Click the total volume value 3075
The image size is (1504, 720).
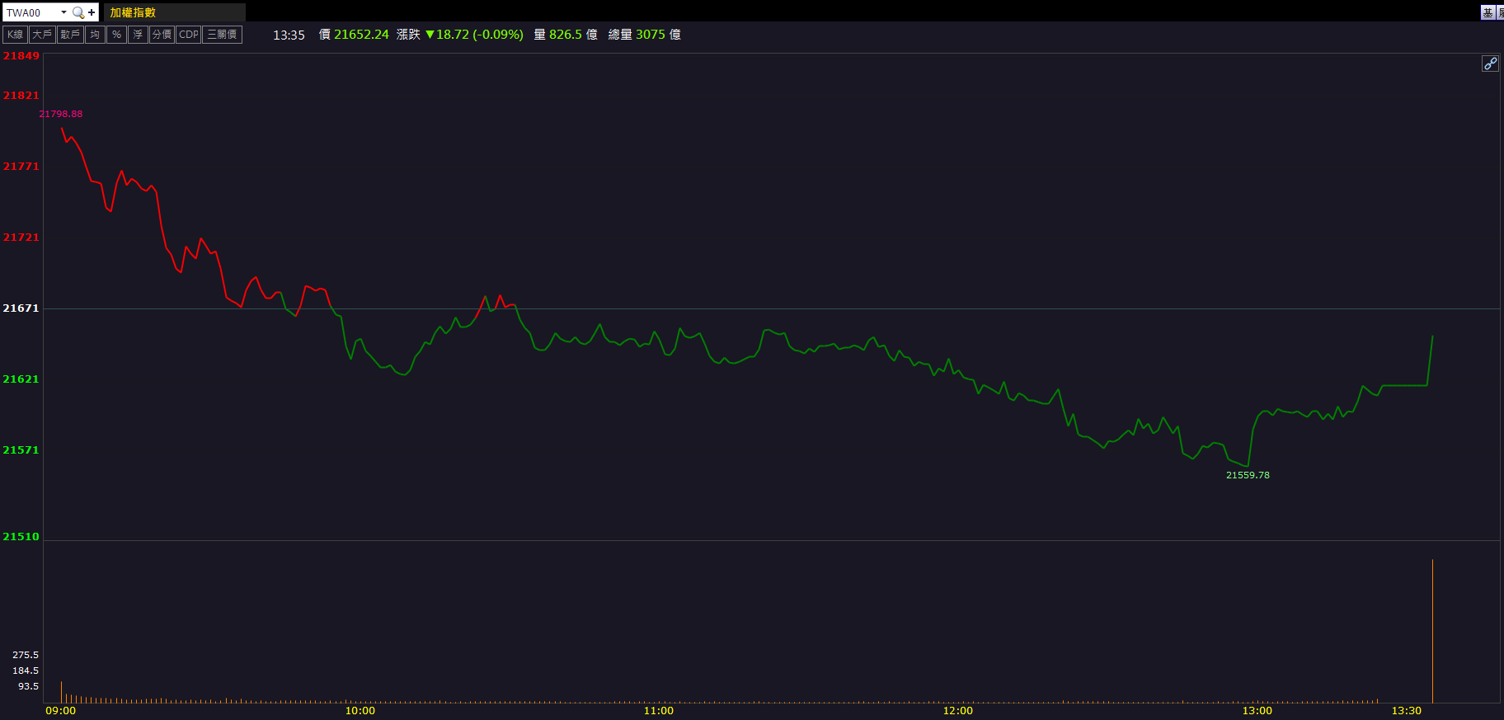coord(650,34)
